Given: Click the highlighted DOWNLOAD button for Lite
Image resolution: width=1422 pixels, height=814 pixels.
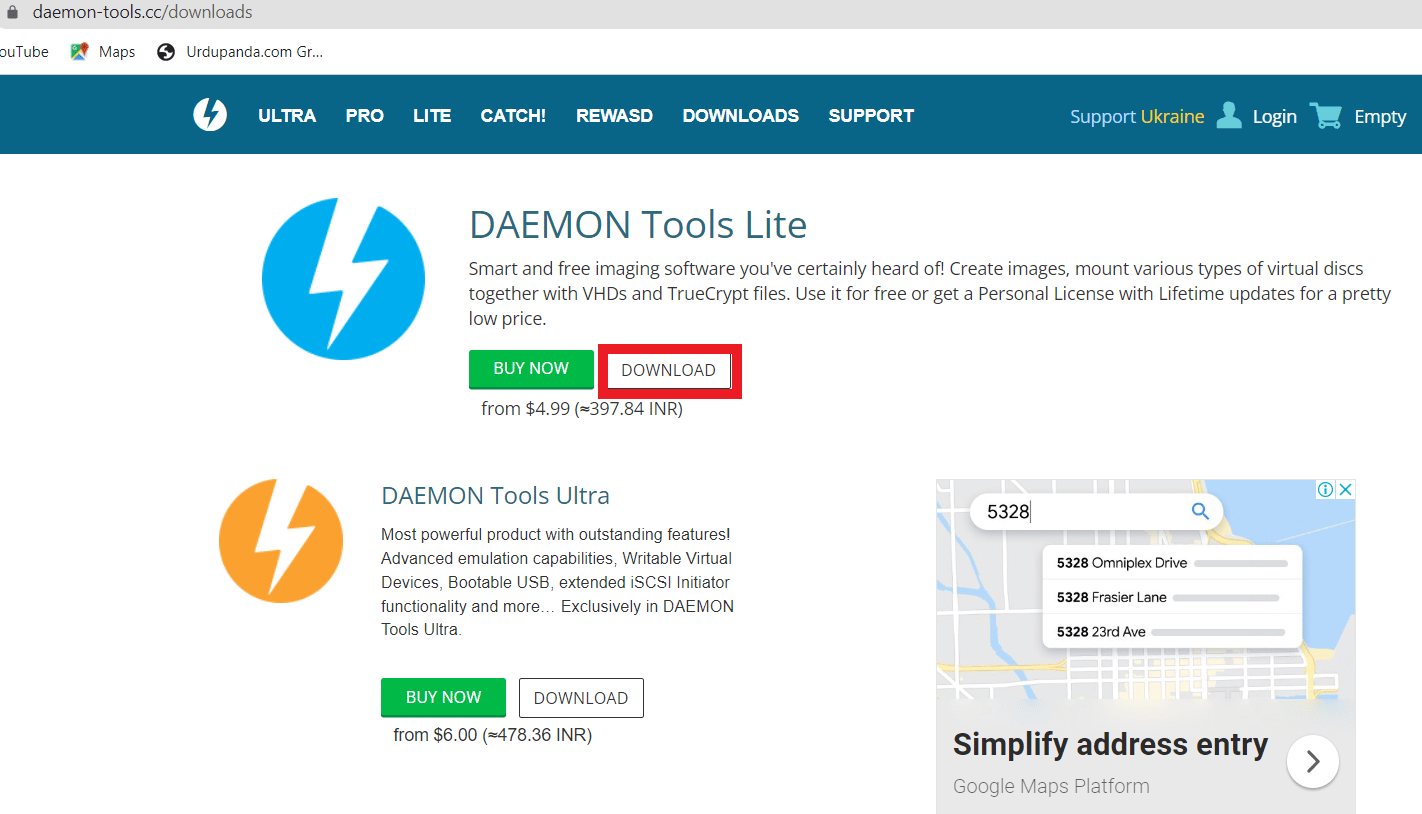Looking at the screenshot, I should pyautogui.click(x=668, y=370).
